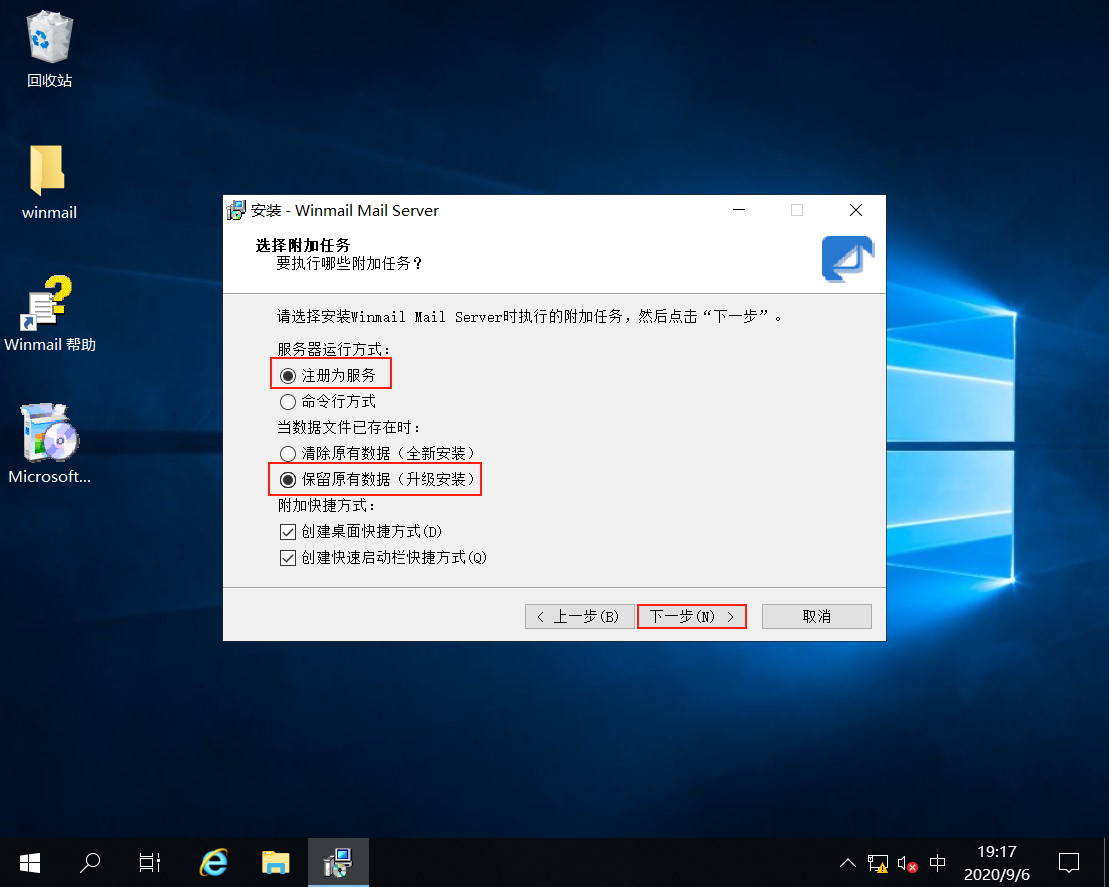
Task: Show hidden icons in the system tray
Action: click(847, 862)
